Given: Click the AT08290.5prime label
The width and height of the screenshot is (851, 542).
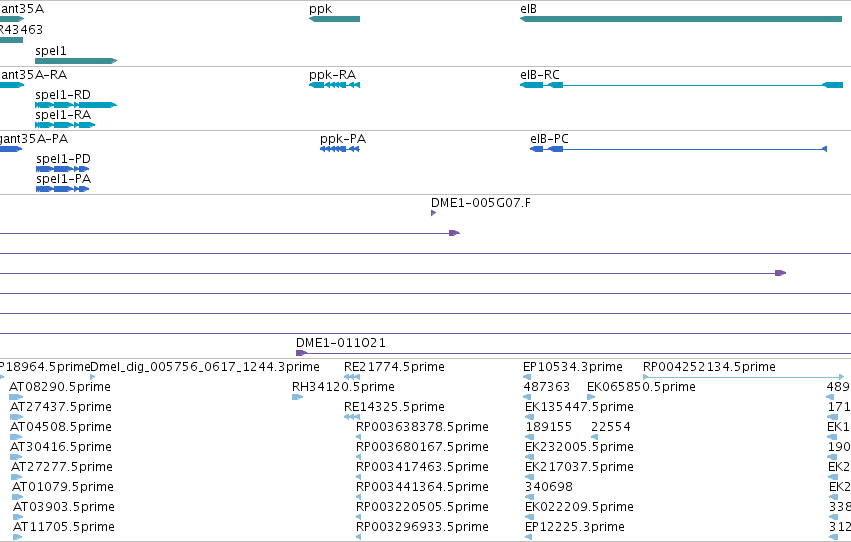Looking at the screenshot, I should tap(60, 386).
